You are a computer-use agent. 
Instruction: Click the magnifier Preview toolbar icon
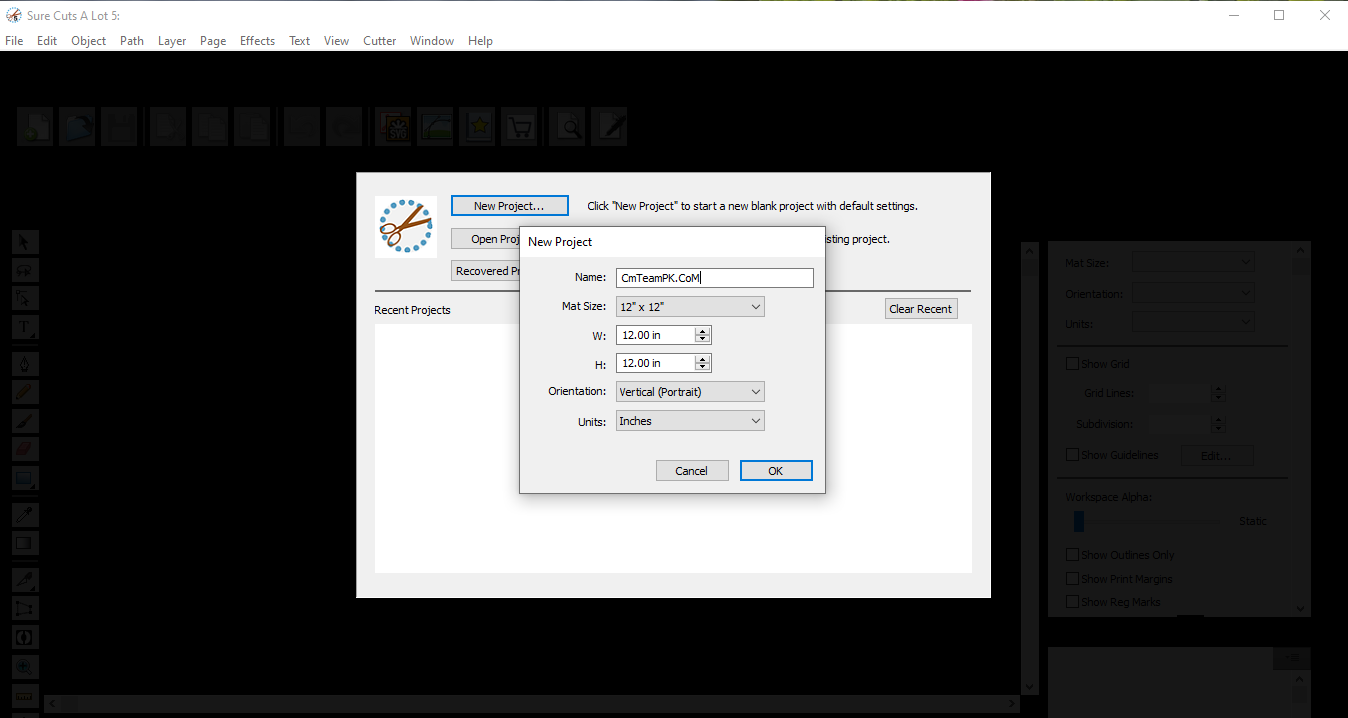point(569,127)
